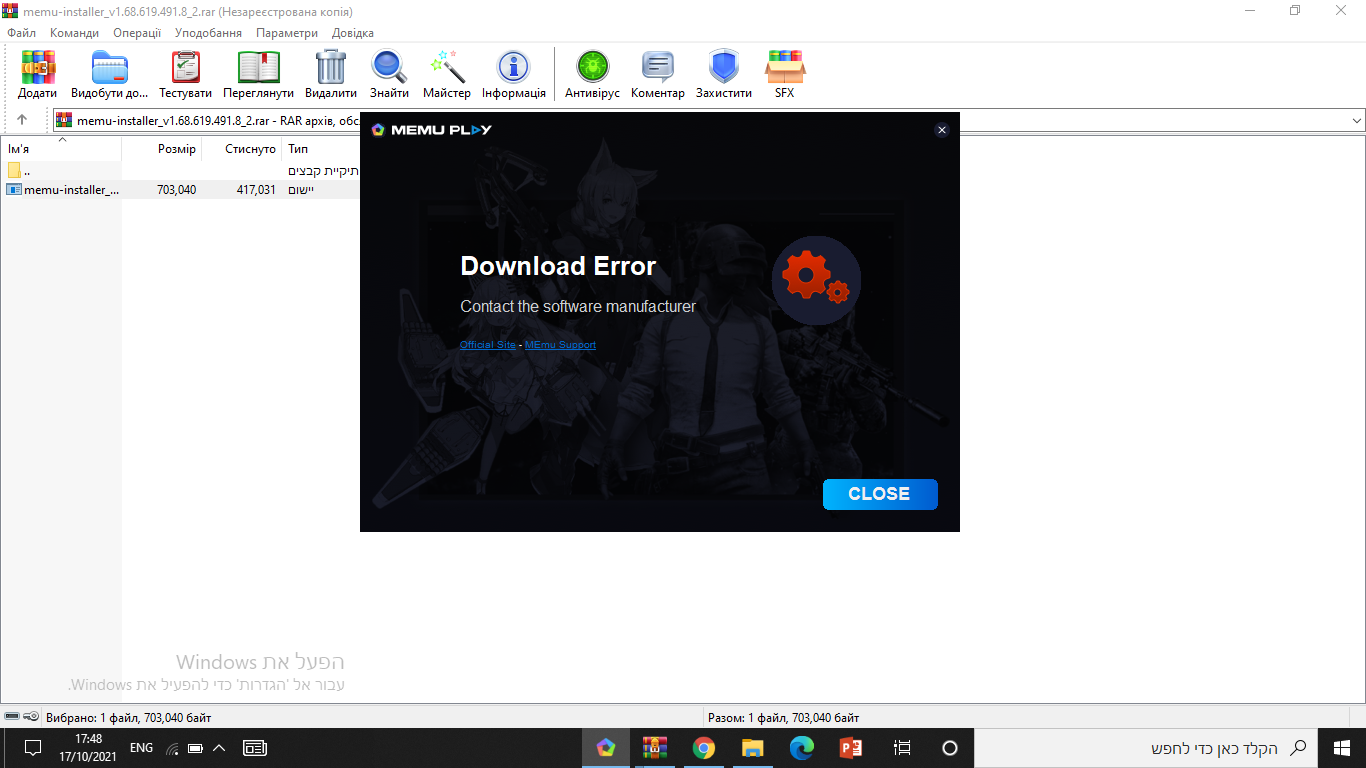Switch to WinRAR on the taskbar

click(x=655, y=748)
